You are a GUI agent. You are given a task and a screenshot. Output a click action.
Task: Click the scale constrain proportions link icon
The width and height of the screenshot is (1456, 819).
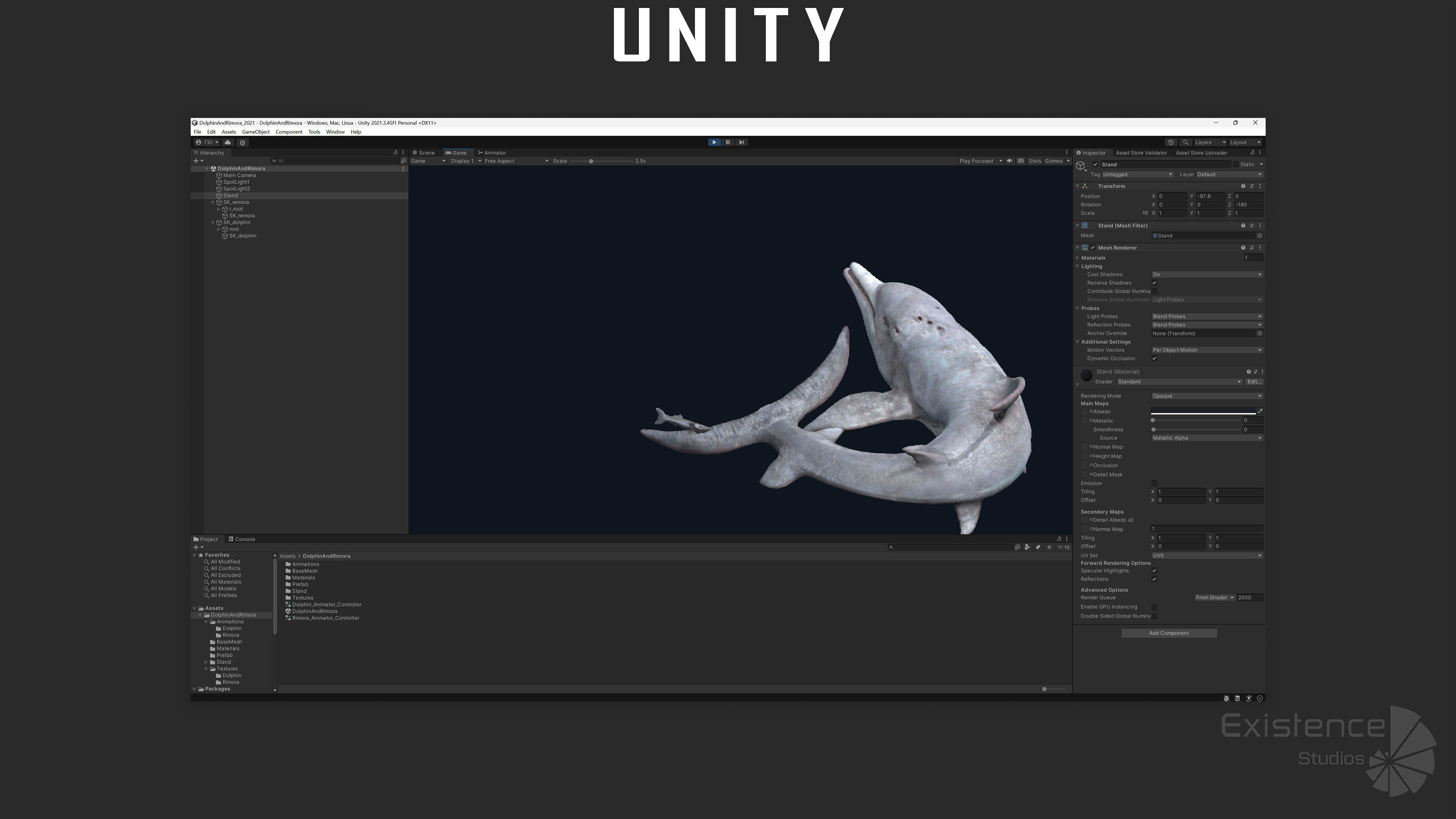click(1145, 213)
